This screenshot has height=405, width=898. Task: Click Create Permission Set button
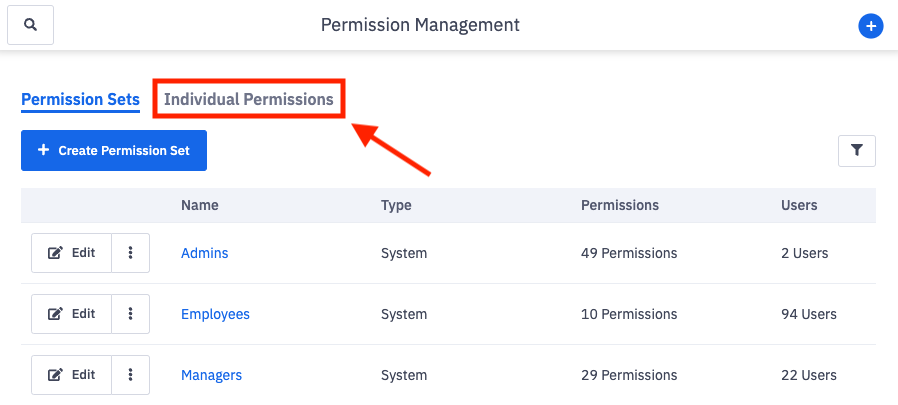tap(114, 151)
